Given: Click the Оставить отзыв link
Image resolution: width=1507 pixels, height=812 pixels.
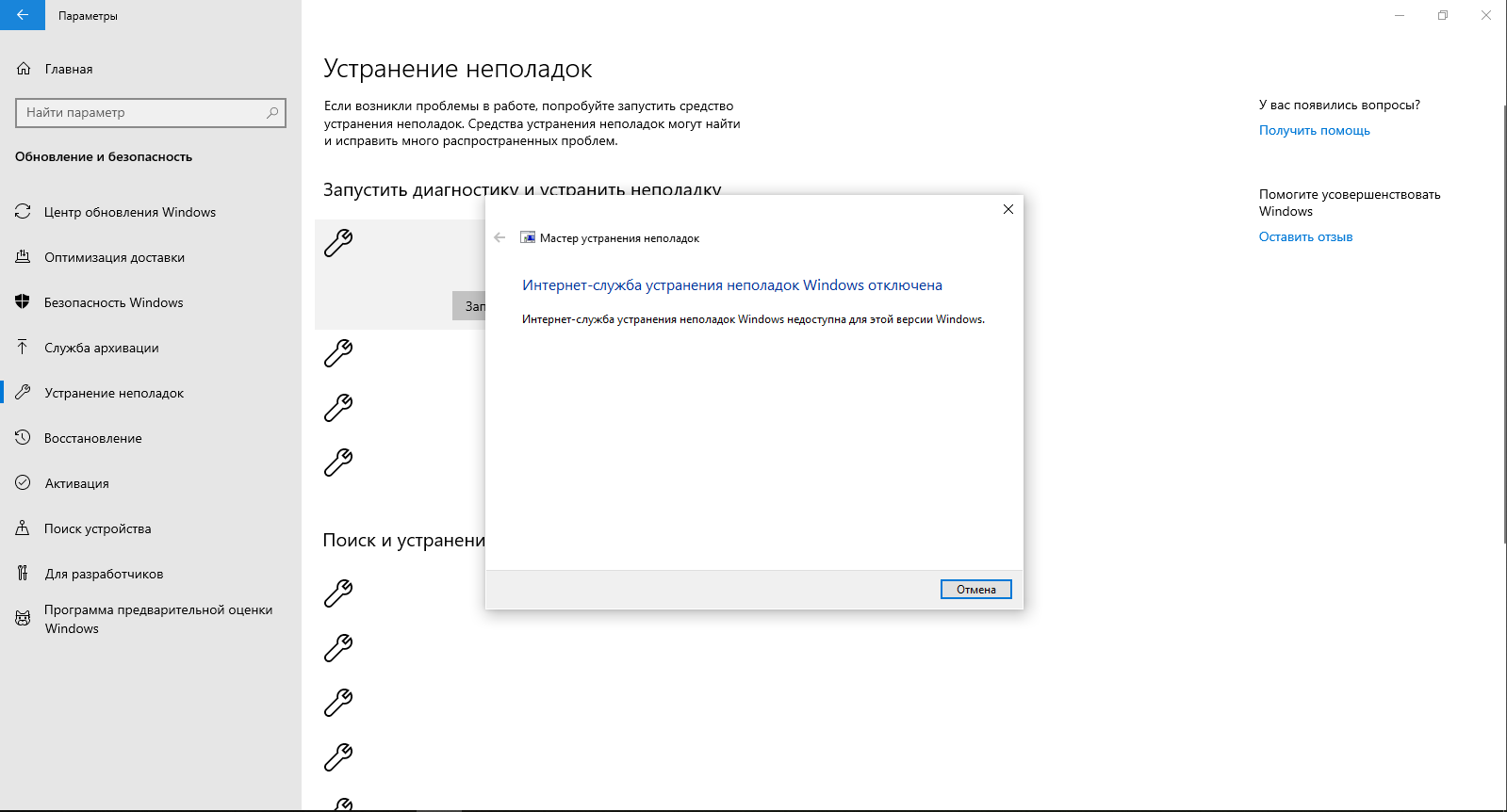Looking at the screenshot, I should [1305, 236].
